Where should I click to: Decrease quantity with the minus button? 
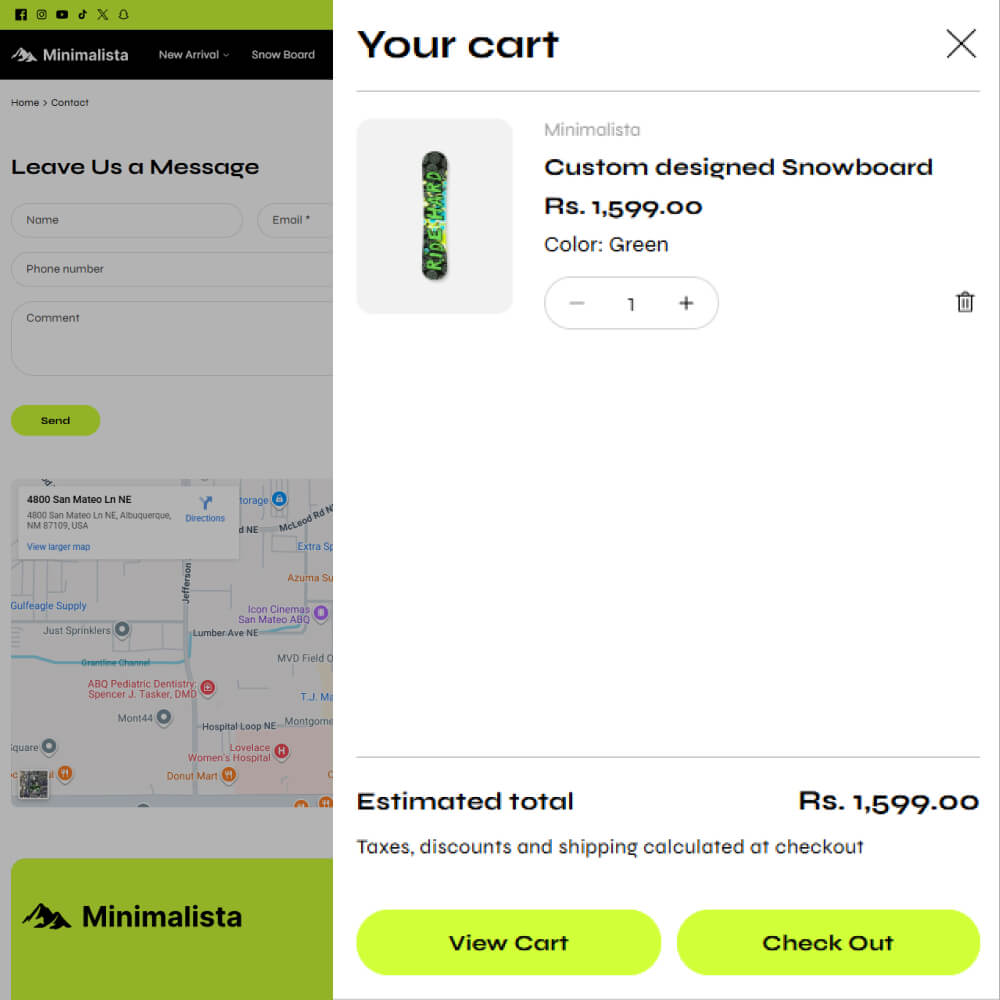(x=577, y=303)
